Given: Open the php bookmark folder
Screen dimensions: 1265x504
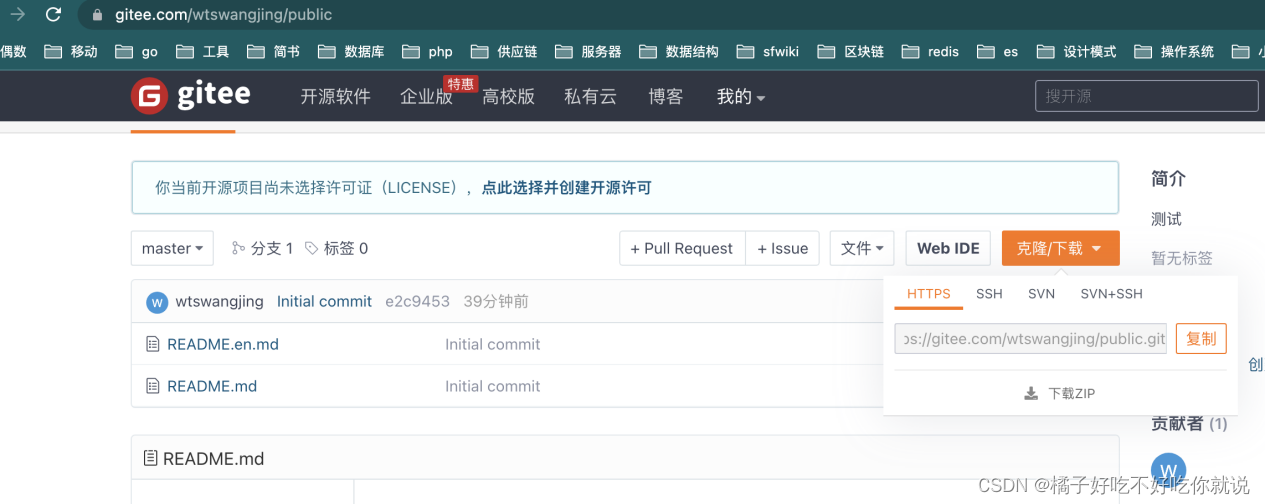Looking at the screenshot, I should click(427, 52).
